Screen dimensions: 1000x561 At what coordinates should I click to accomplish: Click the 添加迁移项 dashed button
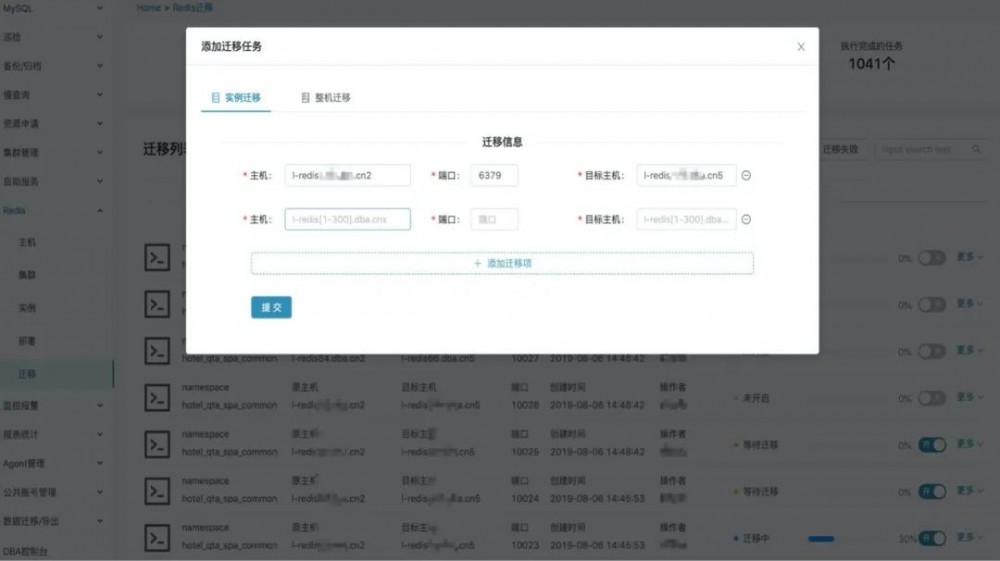pos(502,263)
